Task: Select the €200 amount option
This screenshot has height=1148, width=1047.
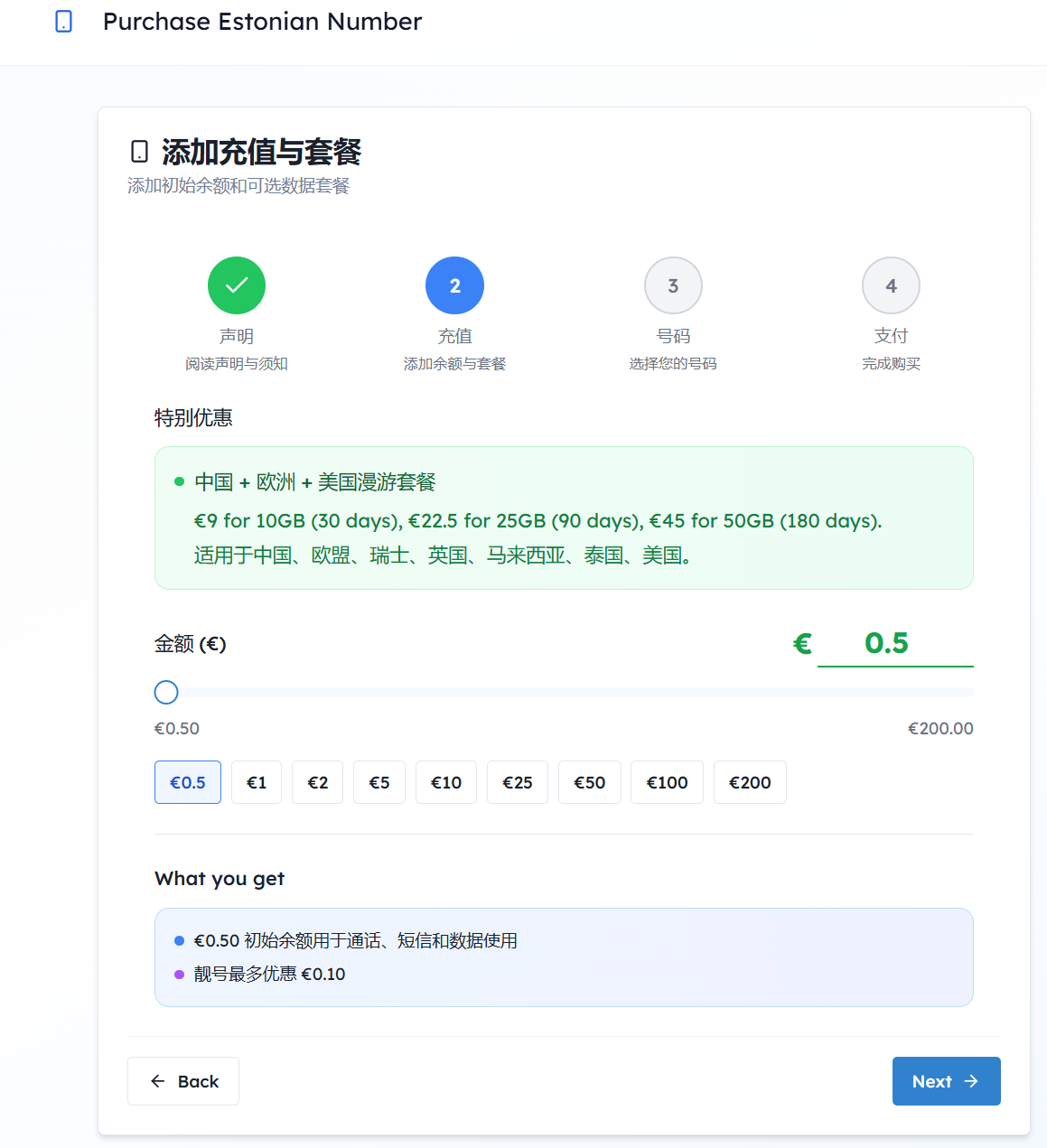Action: pyautogui.click(x=750, y=782)
